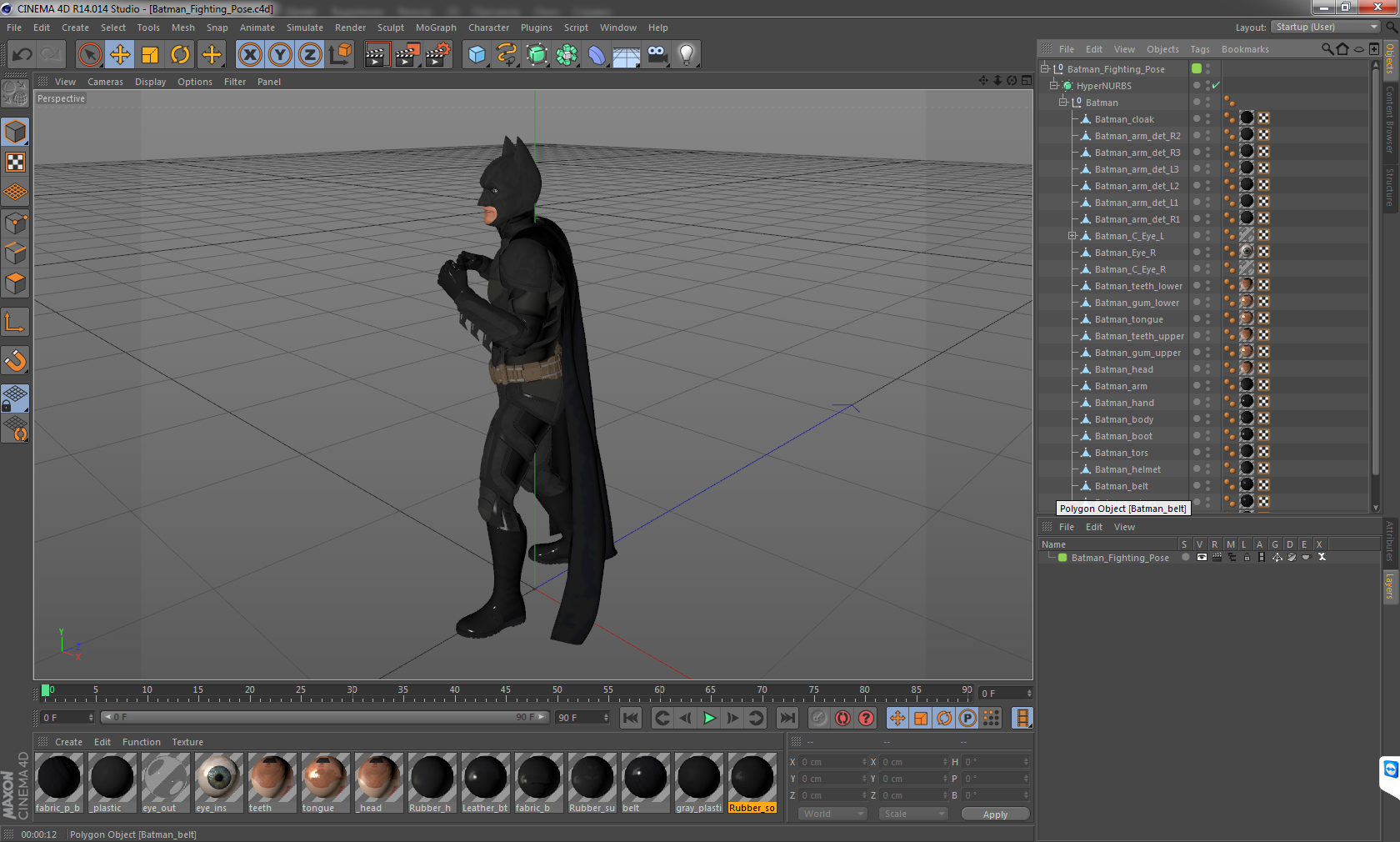Toggle visibility dots for Batman_head

(x=1207, y=368)
